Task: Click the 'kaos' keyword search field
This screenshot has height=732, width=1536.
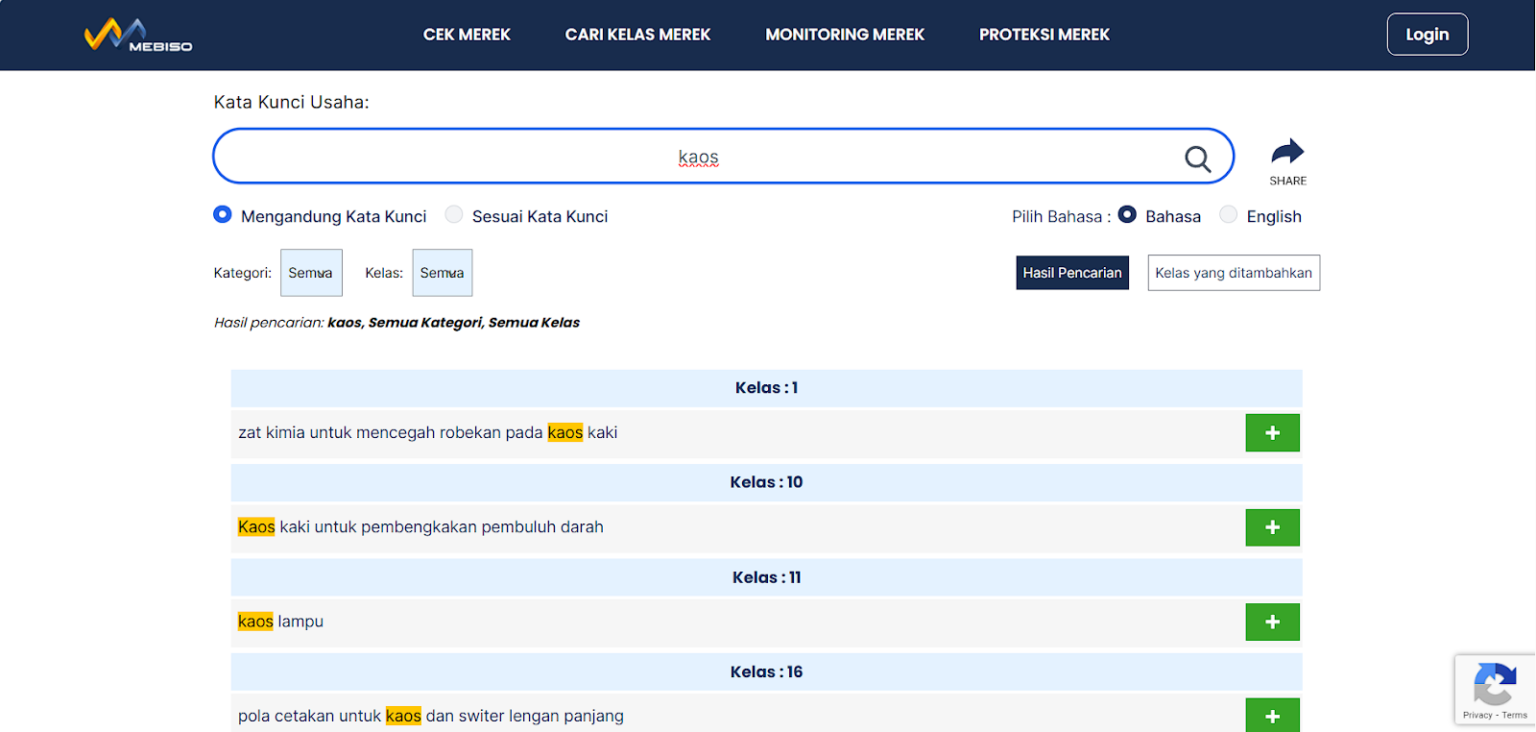Action: tap(698, 157)
